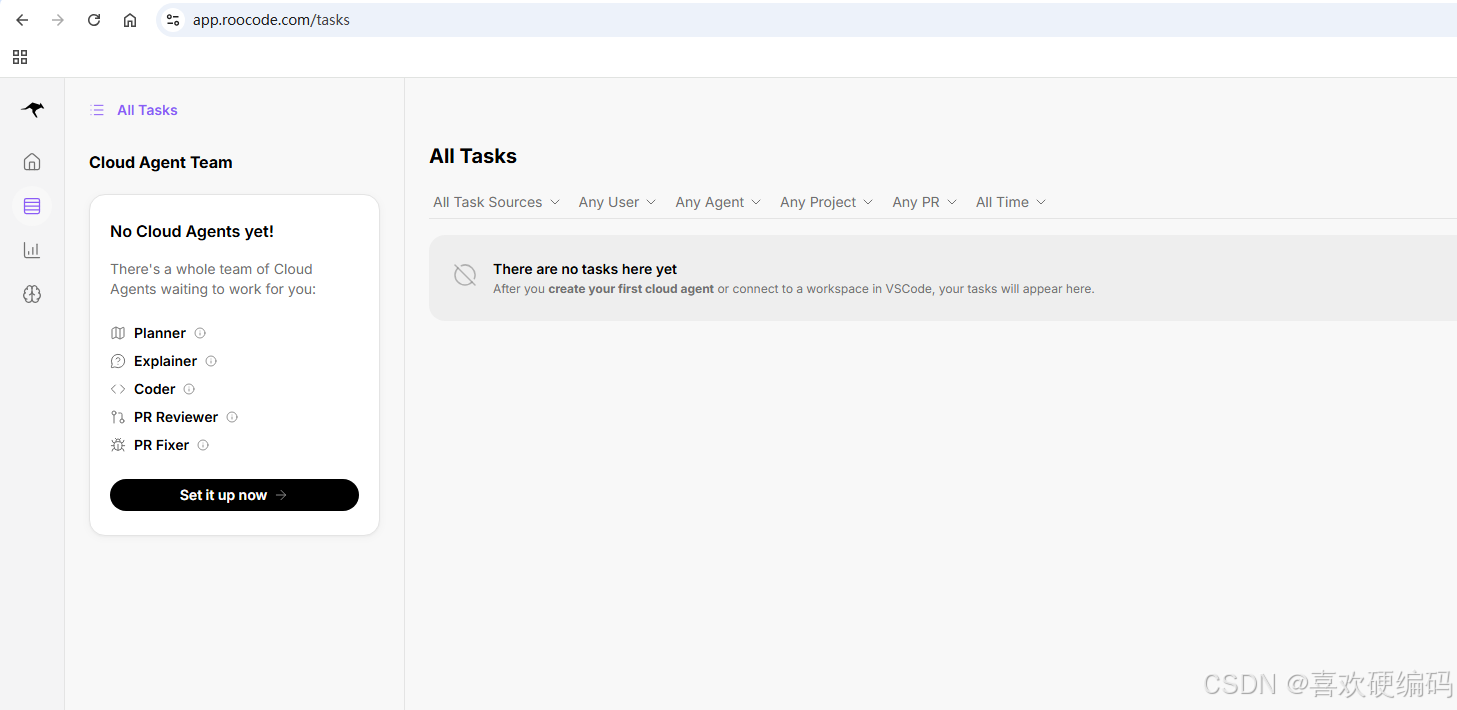The image size is (1457, 710).
Task: Show info for Explainer agent
Action: click(211, 361)
